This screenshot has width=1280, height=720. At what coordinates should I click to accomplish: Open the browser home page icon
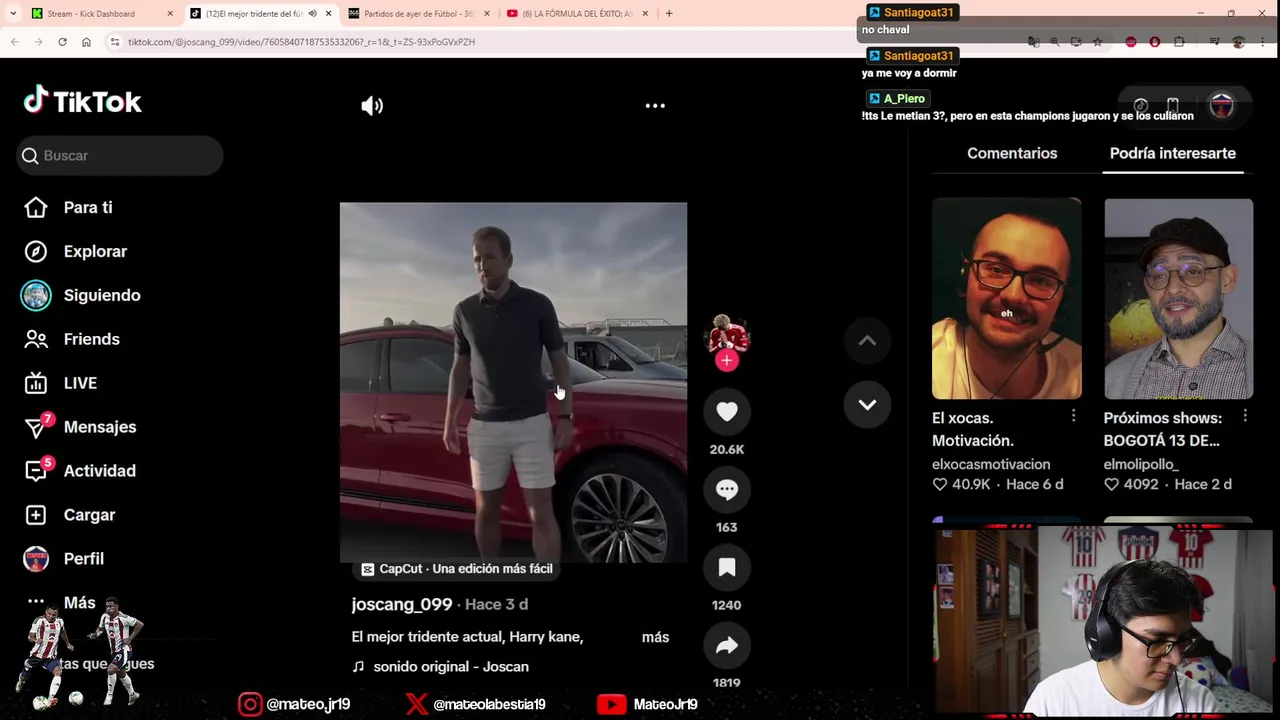(86, 42)
